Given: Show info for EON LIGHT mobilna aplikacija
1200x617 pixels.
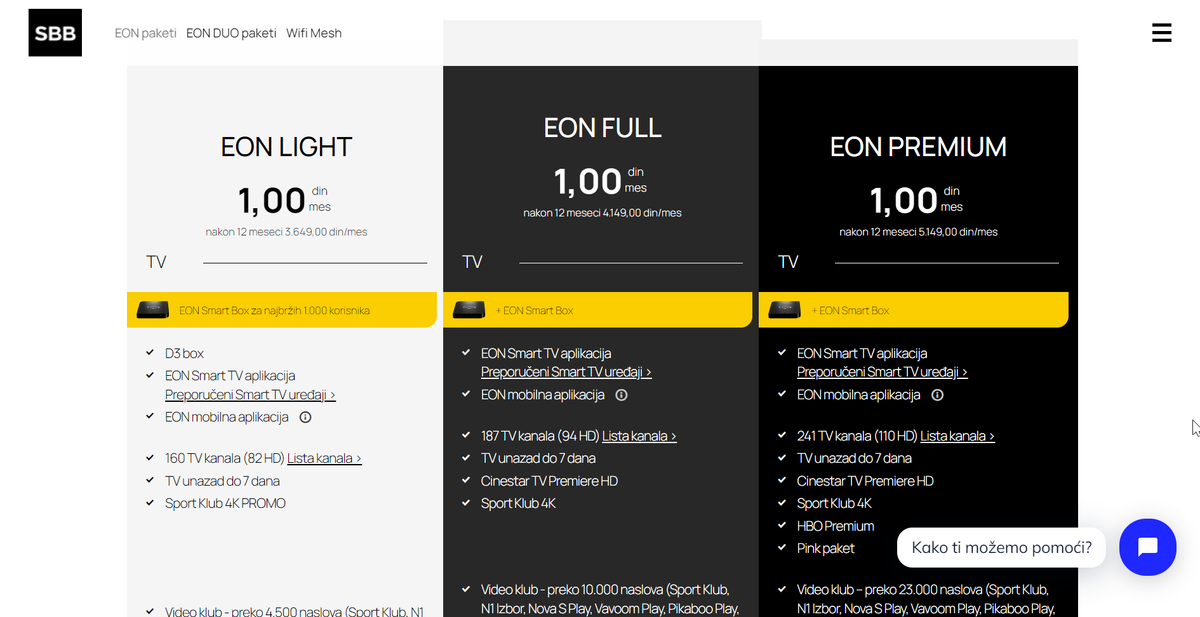Looking at the screenshot, I should click(x=306, y=417).
